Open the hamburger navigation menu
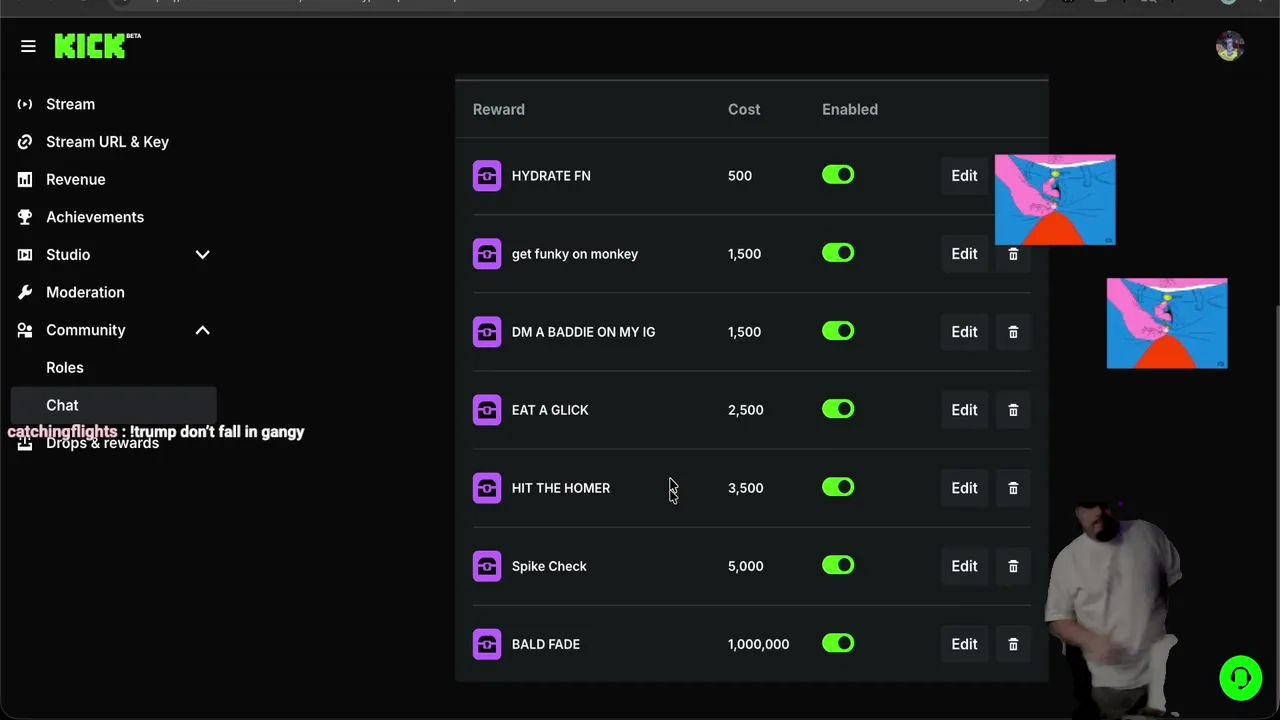This screenshot has height=720, width=1280. [x=28, y=46]
